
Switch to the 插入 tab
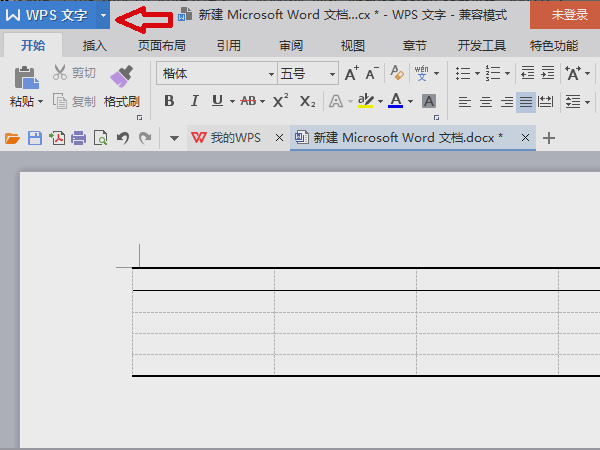tap(95, 46)
